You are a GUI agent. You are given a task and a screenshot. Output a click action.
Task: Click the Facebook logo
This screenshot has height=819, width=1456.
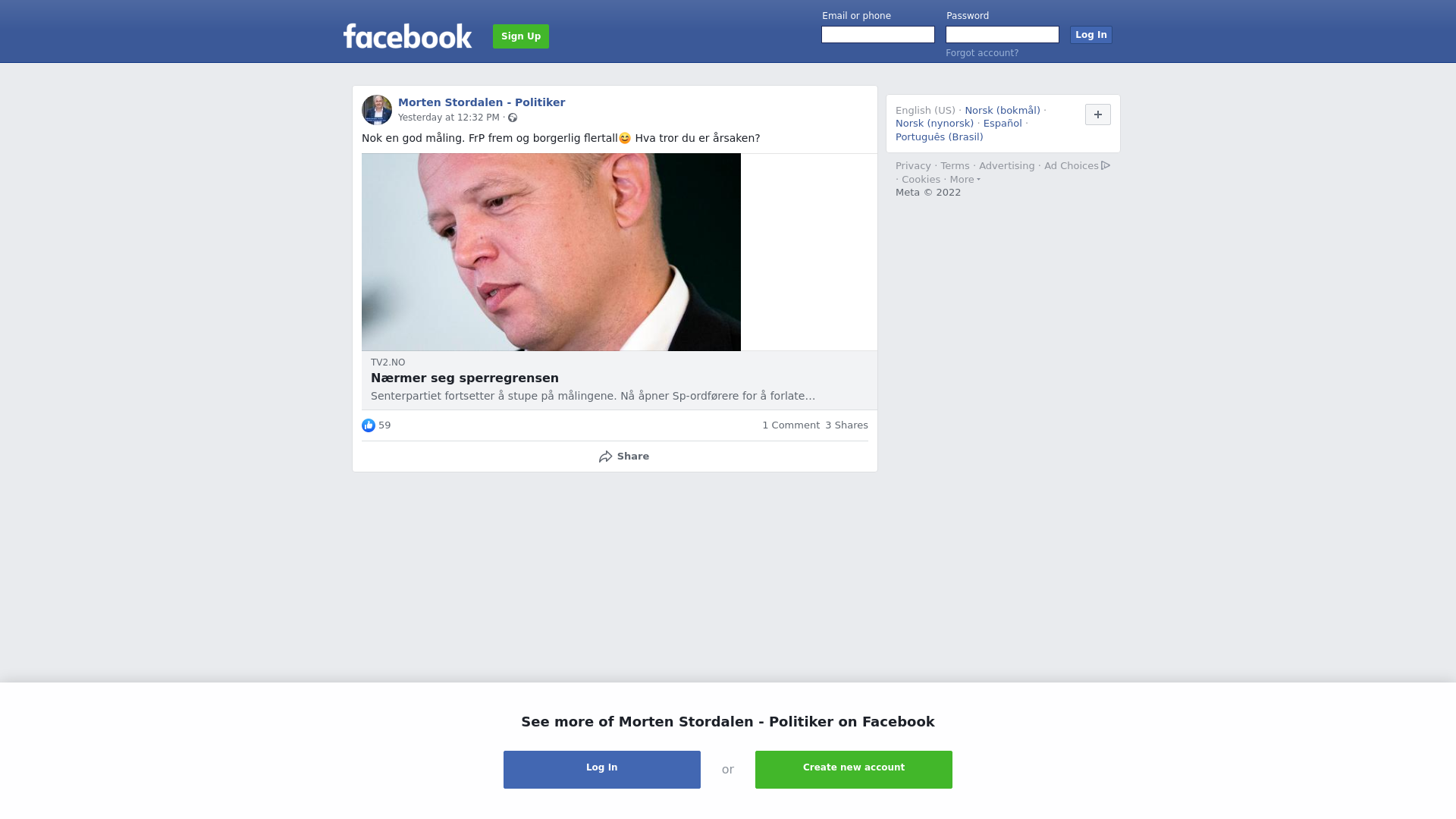click(407, 36)
